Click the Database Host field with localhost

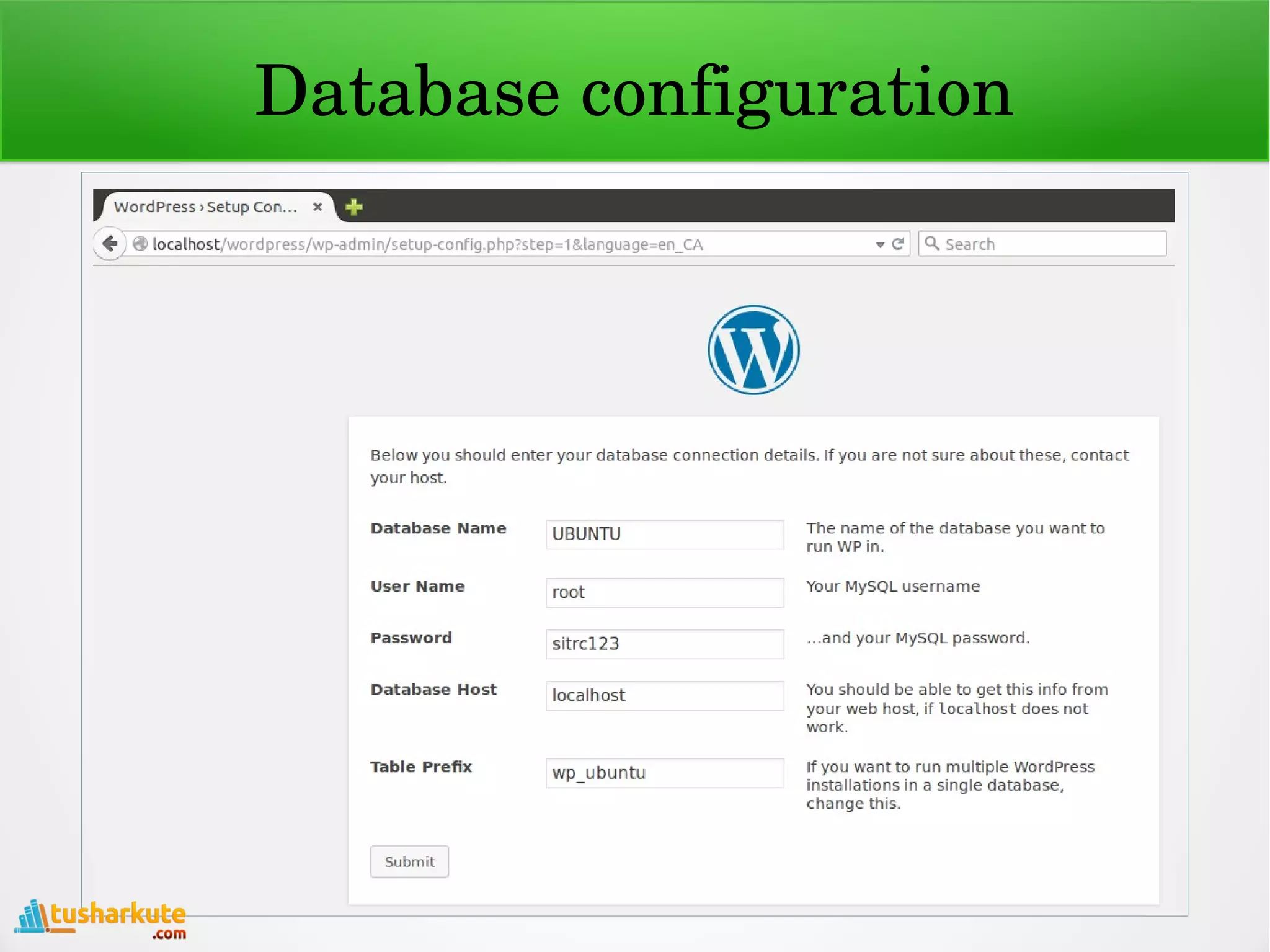pos(665,696)
